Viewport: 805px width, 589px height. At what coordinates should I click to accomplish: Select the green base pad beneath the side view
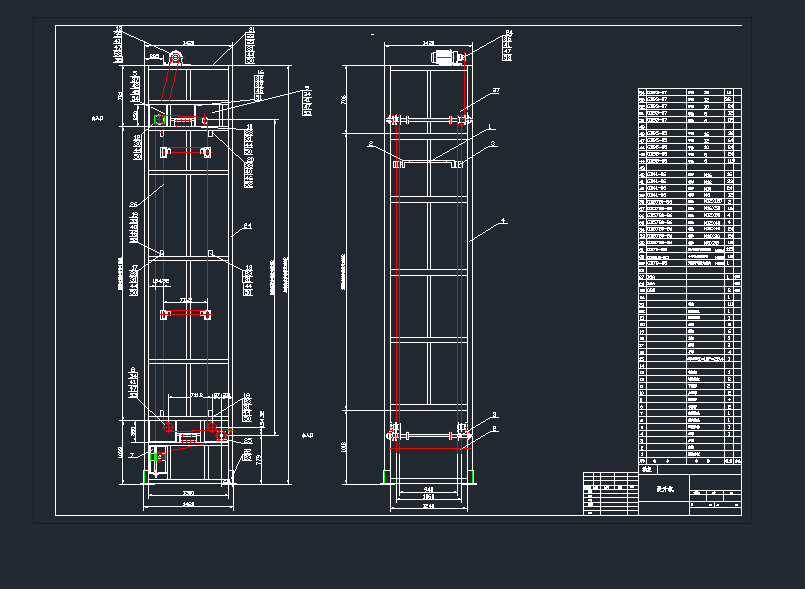tap(384, 477)
